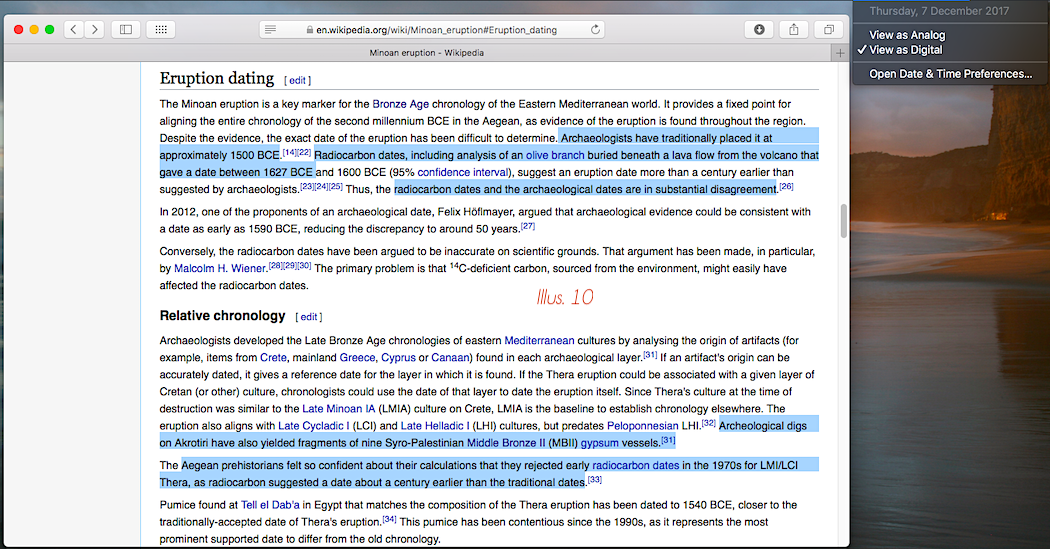This screenshot has width=1050, height=549.
Task: Open the Share menu
Action: coord(794,29)
